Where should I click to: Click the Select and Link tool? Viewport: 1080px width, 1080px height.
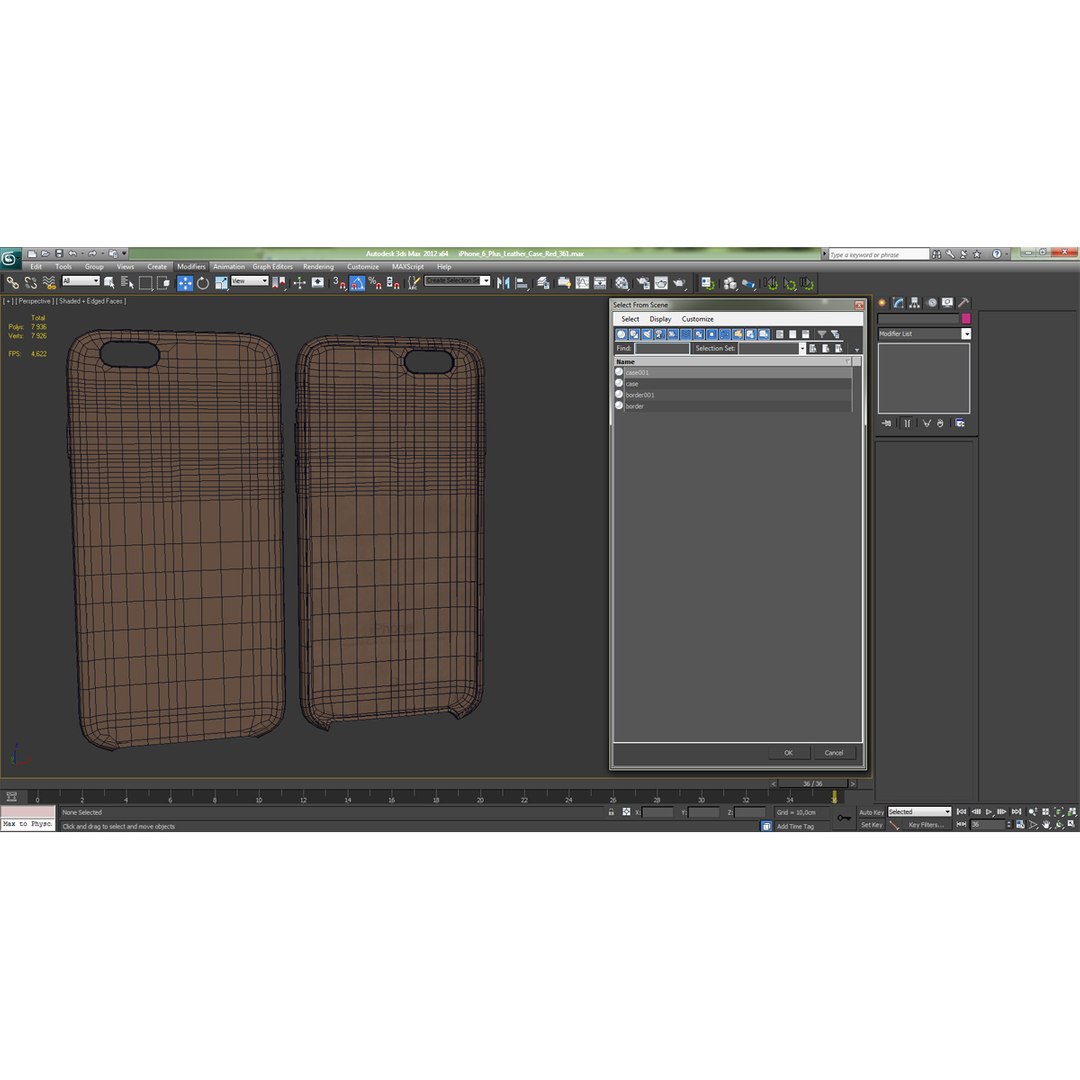(12, 282)
